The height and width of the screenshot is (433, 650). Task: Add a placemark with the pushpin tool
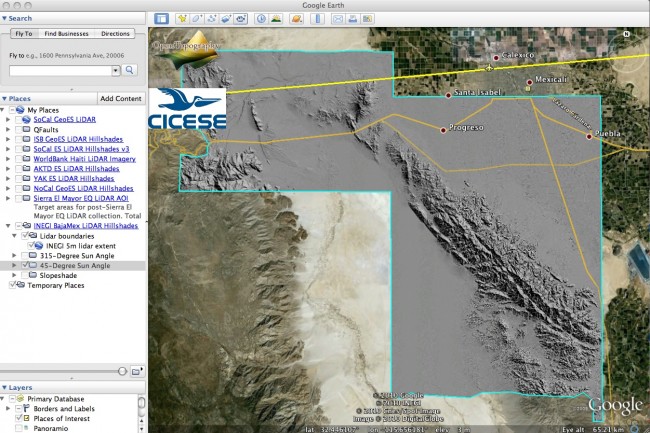pos(182,19)
